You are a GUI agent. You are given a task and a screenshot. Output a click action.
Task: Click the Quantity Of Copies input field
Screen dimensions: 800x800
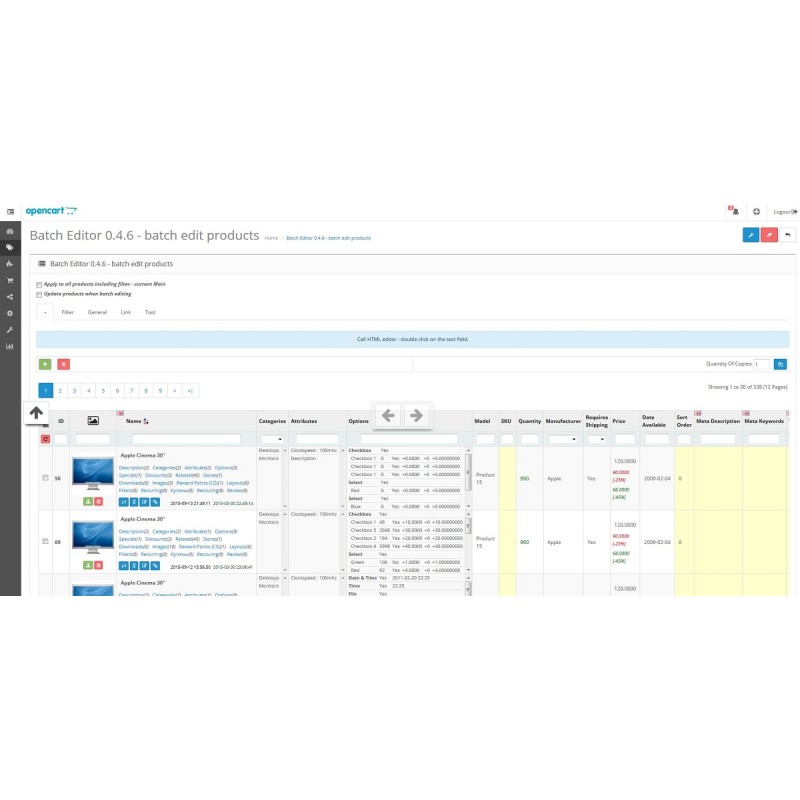click(x=761, y=365)
